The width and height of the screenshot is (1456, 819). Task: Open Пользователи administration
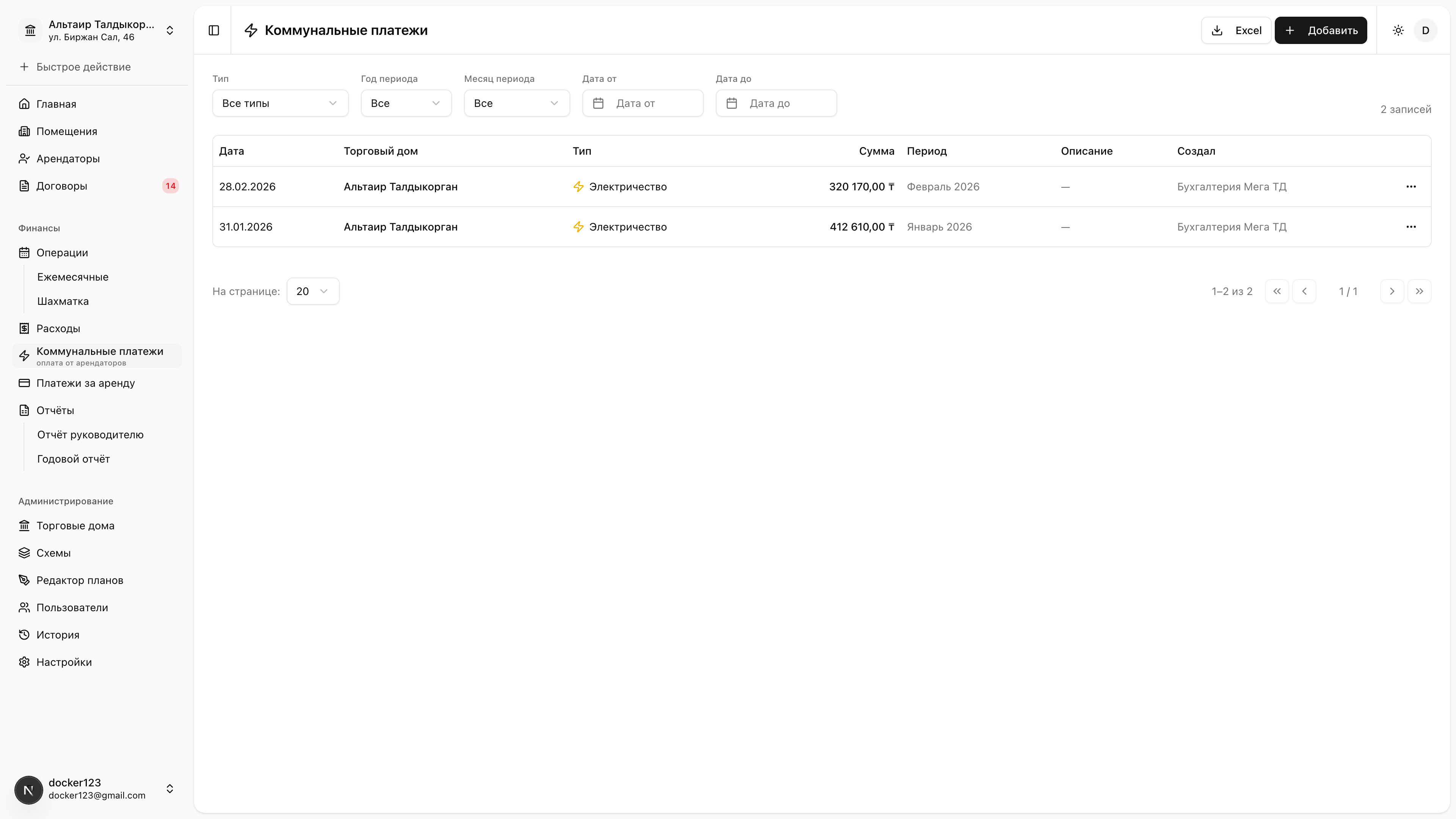[x=97, y=607]
